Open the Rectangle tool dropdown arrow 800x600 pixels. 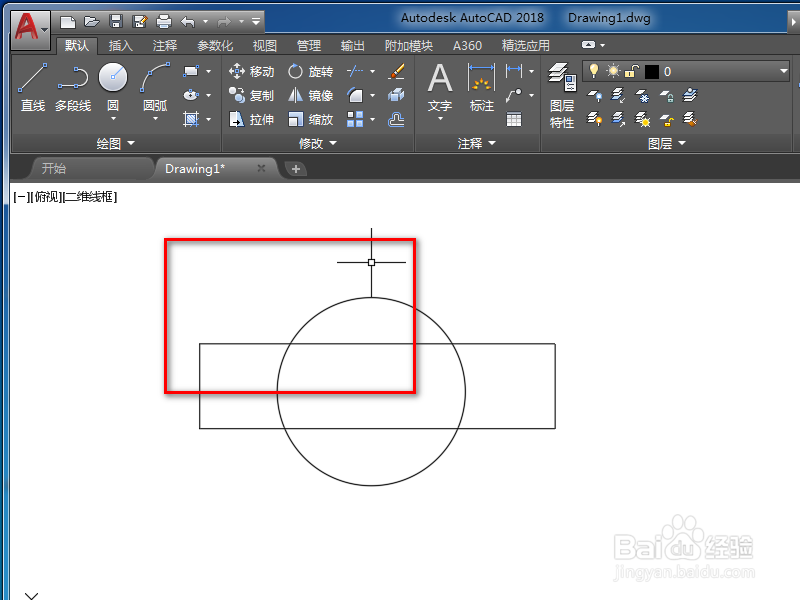click(208, 71)
